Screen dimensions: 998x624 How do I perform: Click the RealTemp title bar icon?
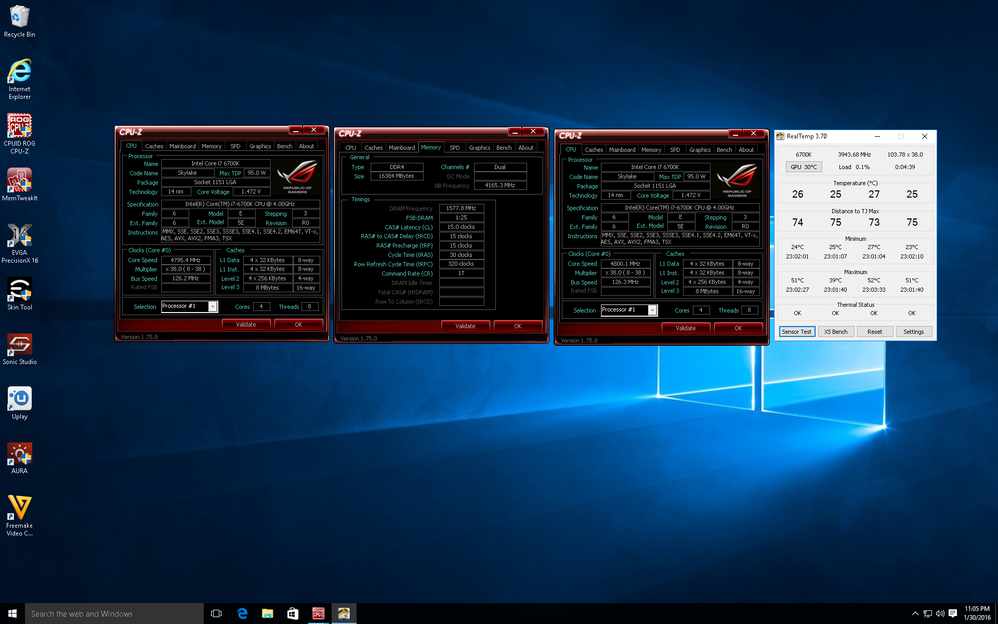780,136
